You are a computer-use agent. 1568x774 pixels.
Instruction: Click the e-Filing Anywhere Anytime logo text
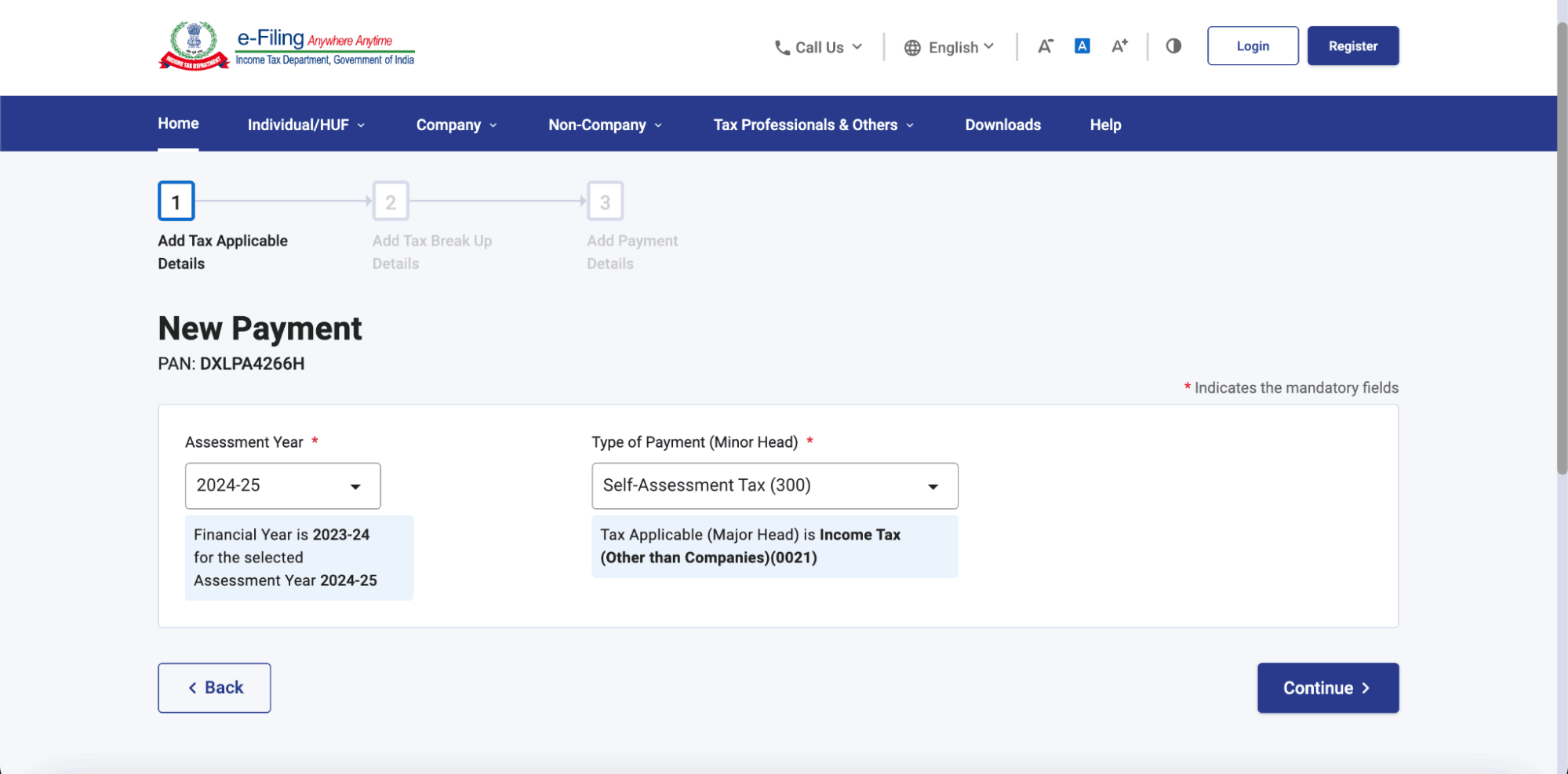point(325,46)
